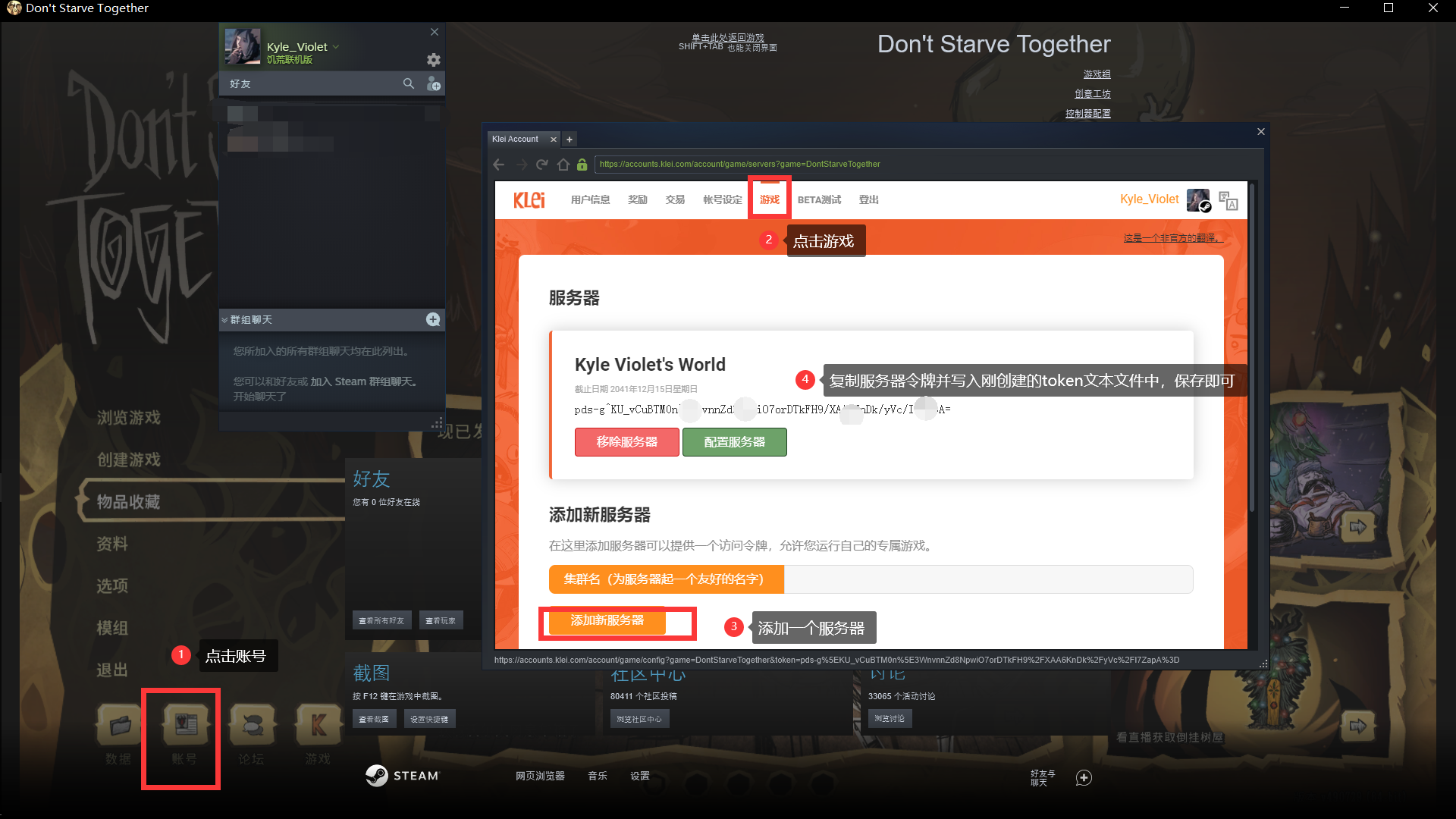Expand the Kyle_Violet status dropdown
The height and width of the screenshot is (819, 1456).
(336, 47)
